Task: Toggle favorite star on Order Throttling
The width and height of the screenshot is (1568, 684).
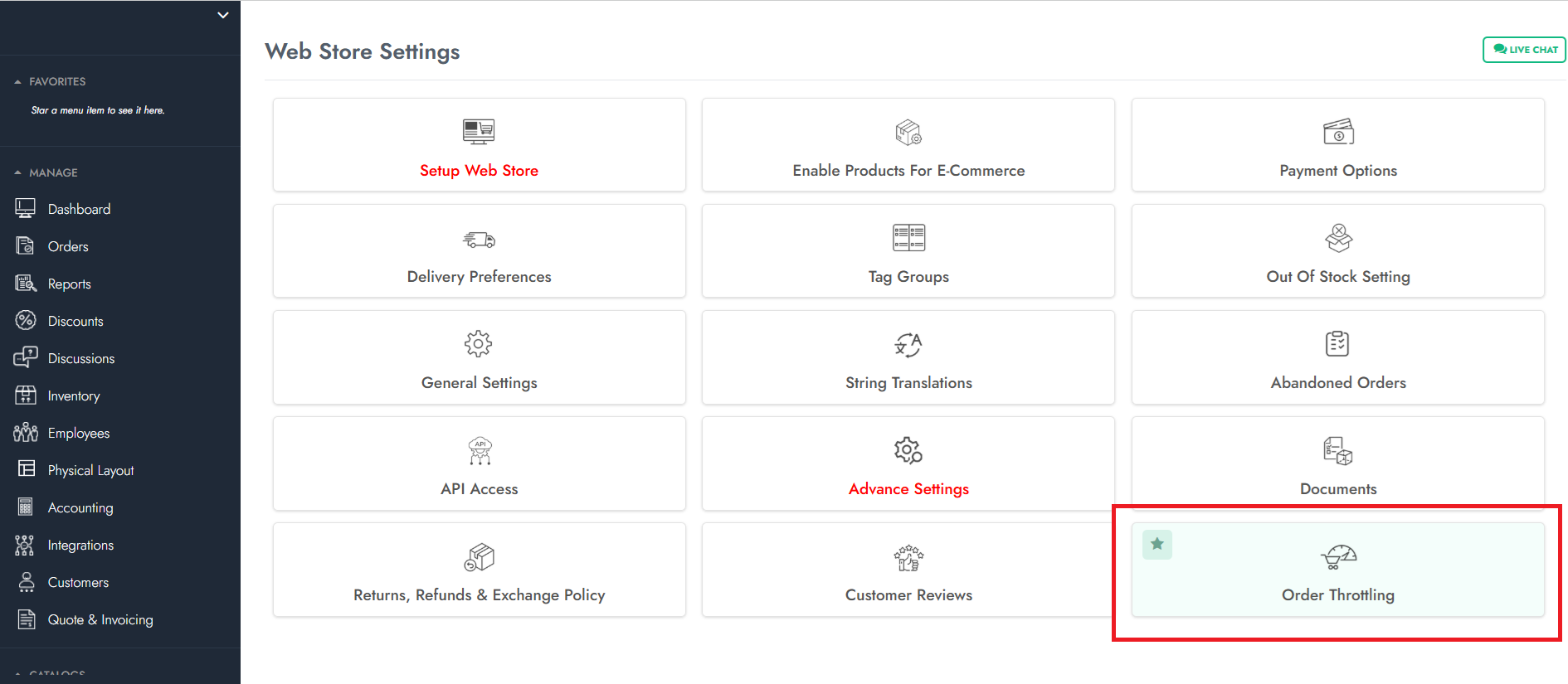Action: point(1157,545)
